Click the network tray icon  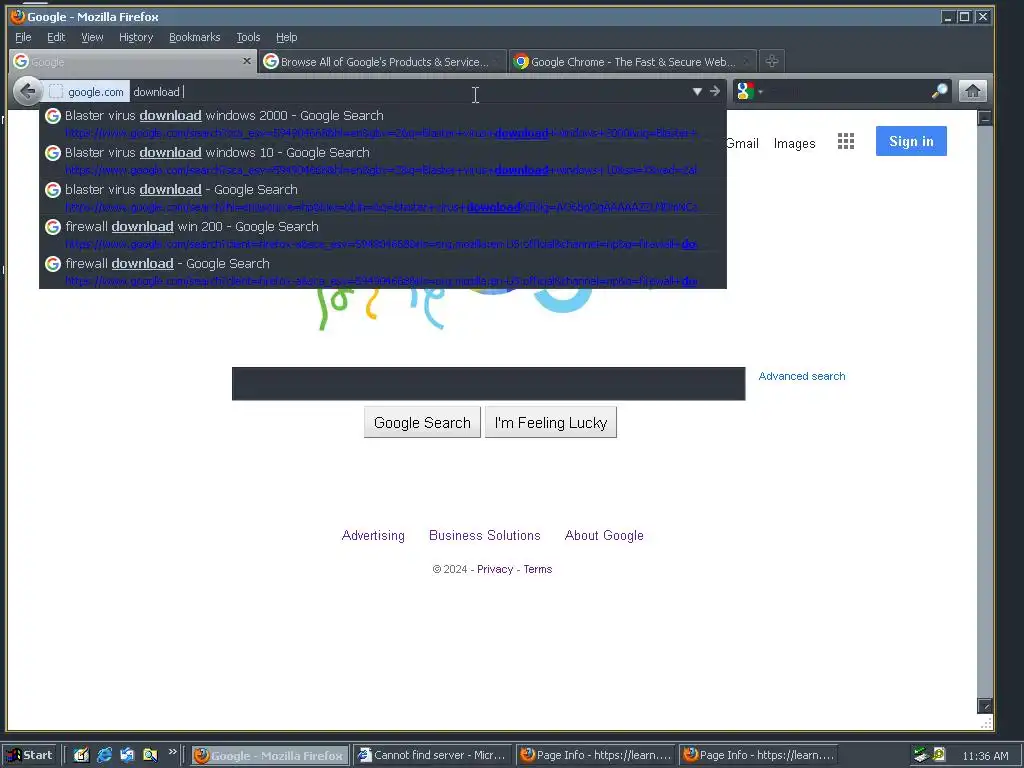tap(921, 755)
